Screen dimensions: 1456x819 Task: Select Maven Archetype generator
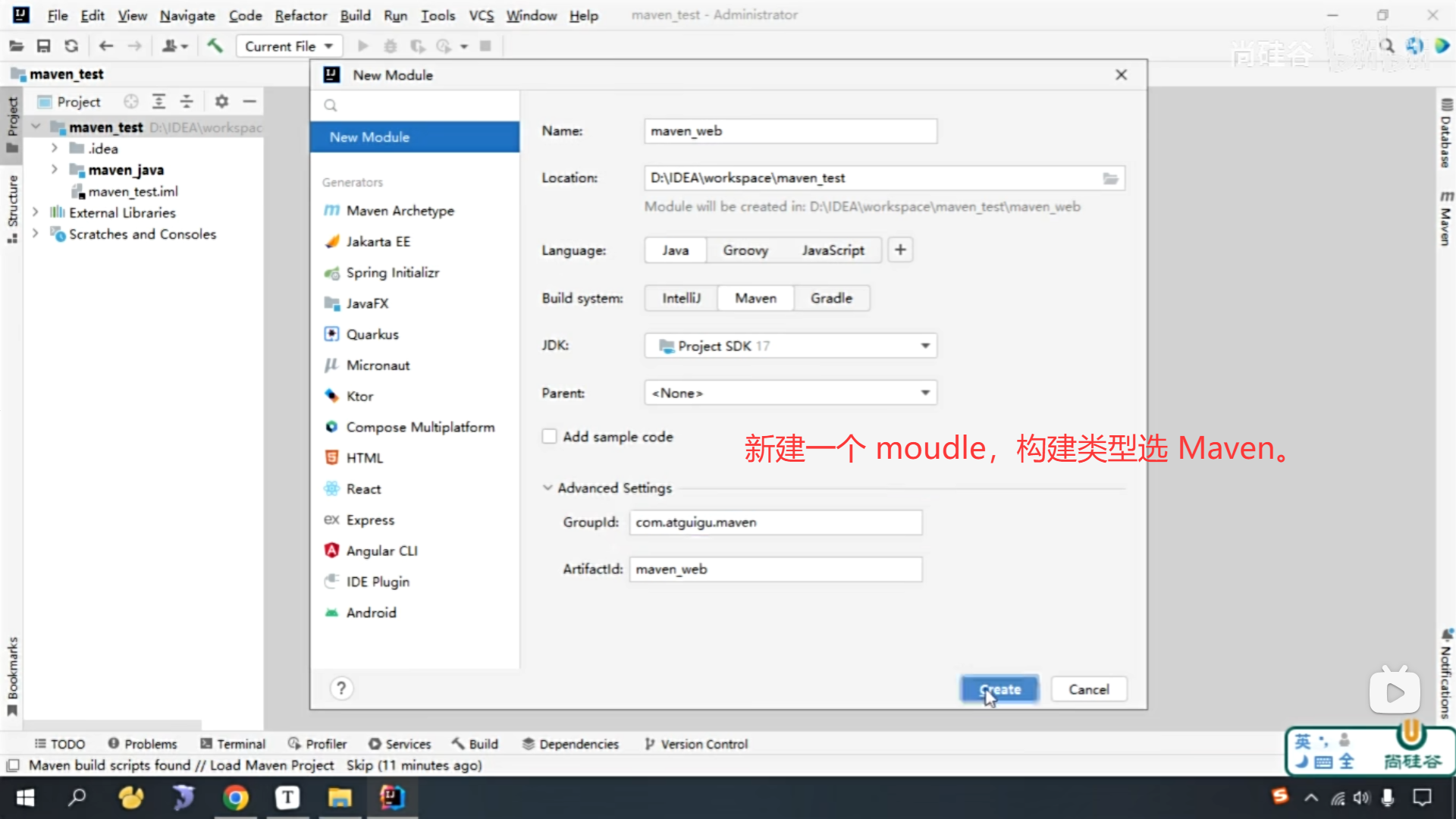(400, 211)
